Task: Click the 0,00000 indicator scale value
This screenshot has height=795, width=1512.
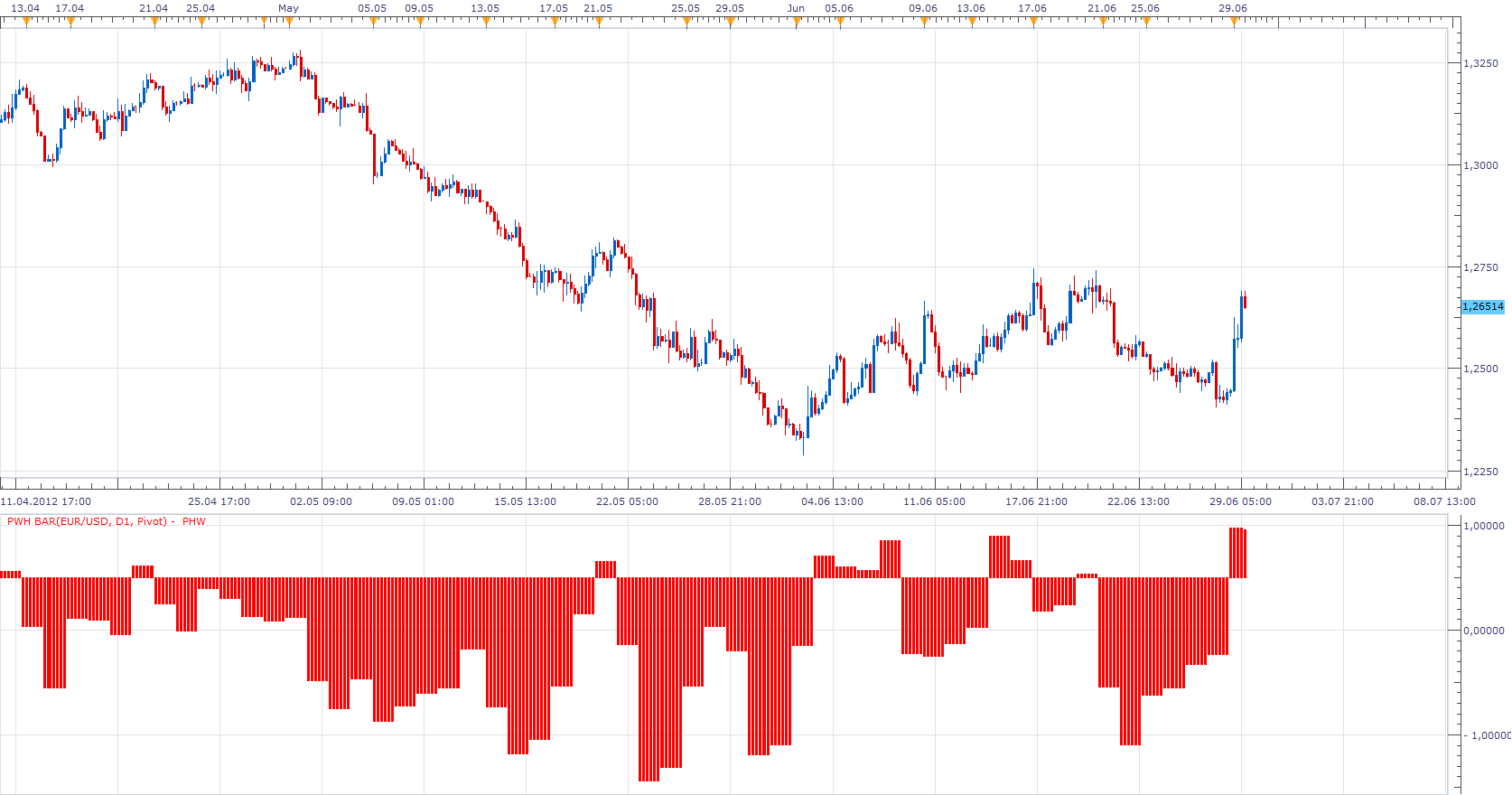Action: pos(1484,631)
